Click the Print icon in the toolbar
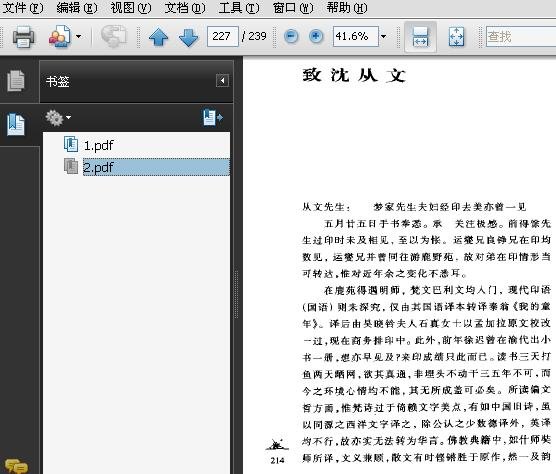 point(23,37)
